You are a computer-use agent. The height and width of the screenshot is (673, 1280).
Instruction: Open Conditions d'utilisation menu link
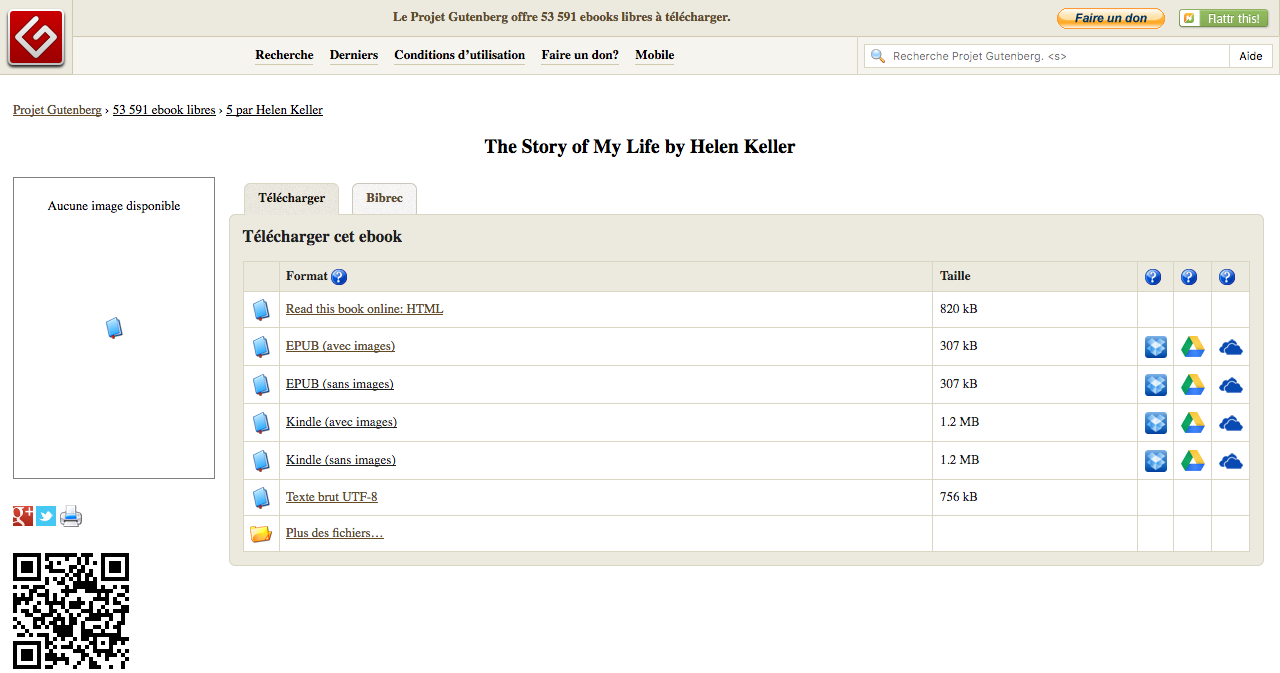click(459, 55)
